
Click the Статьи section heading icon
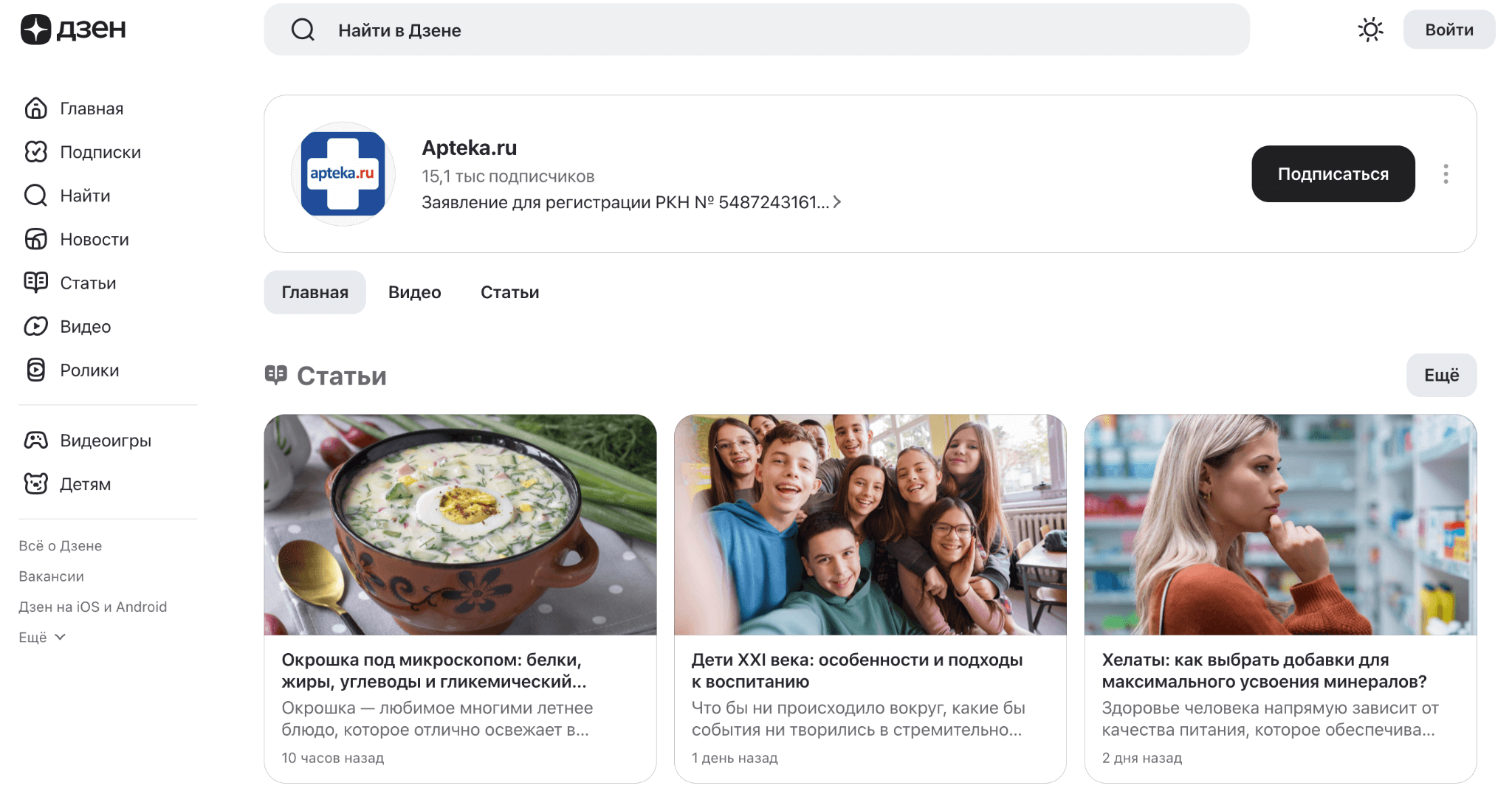click(x=276, y=375)
